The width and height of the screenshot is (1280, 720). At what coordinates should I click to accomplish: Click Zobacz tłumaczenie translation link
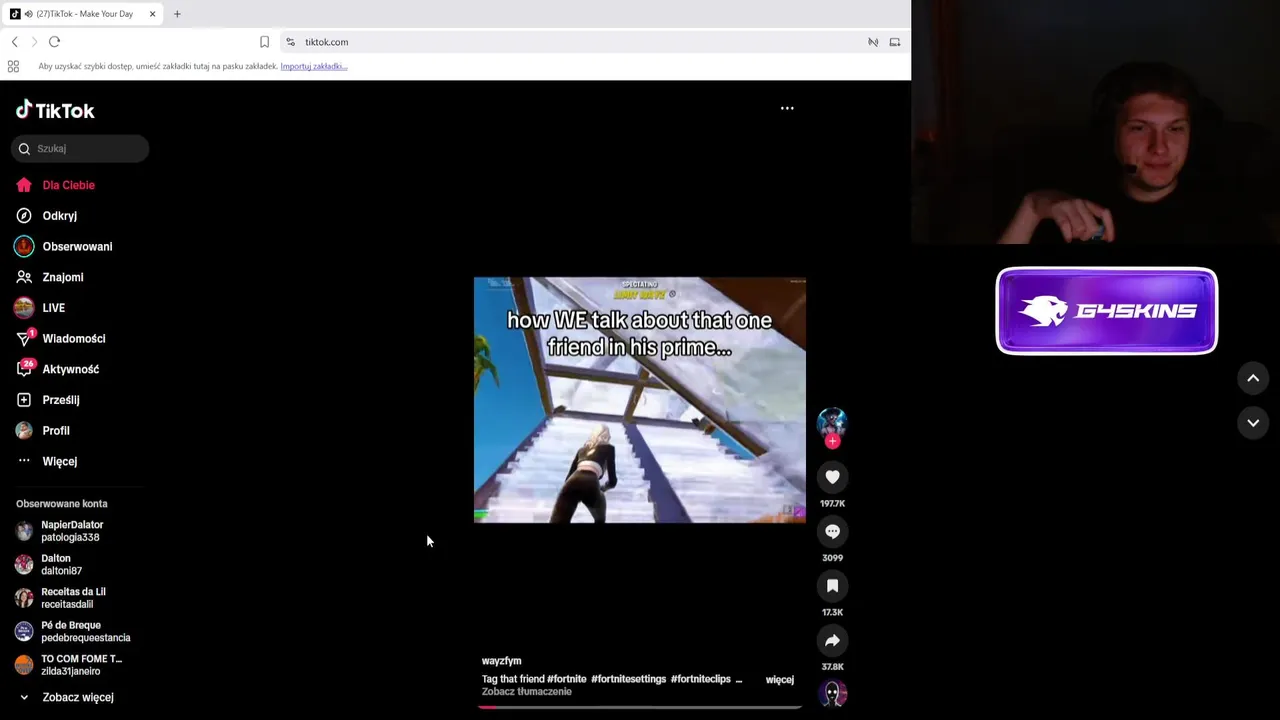click(x=527, y=691)
